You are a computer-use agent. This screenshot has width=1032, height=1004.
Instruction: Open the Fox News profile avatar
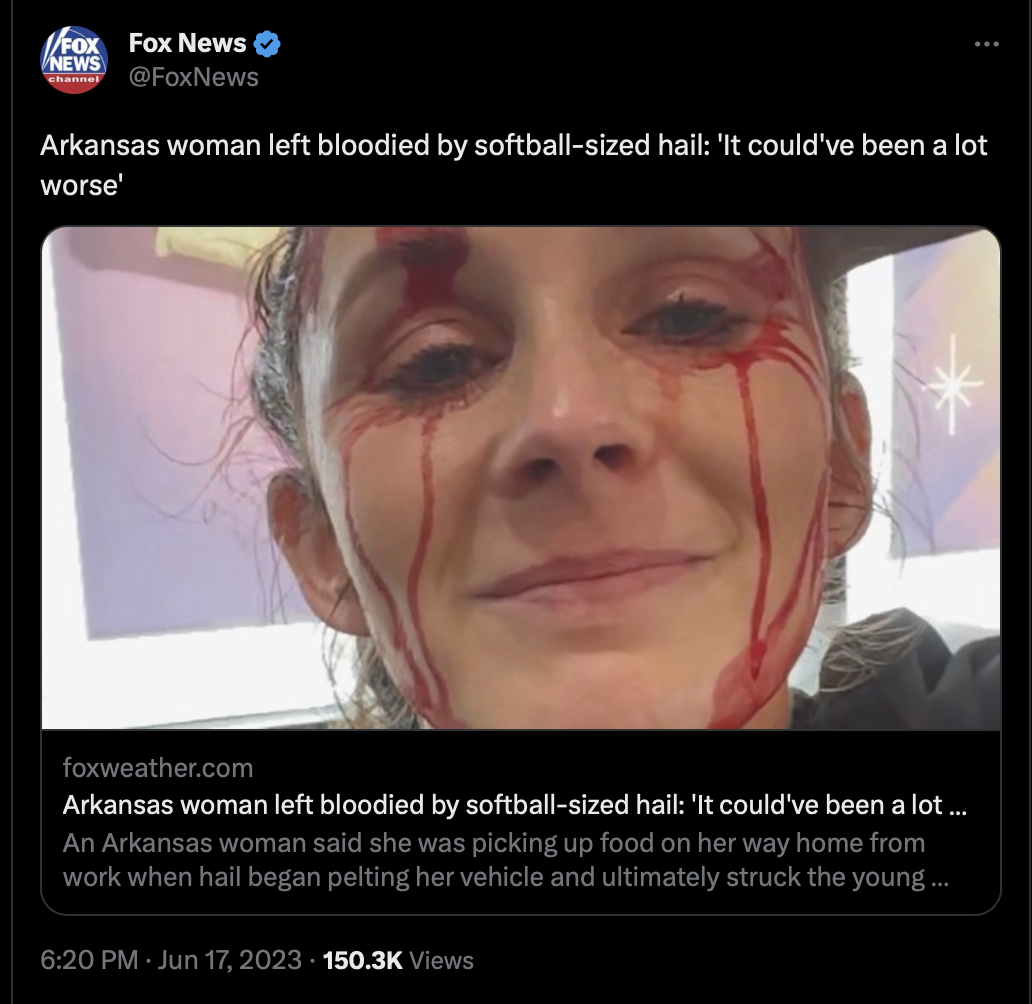coord(74,60)
